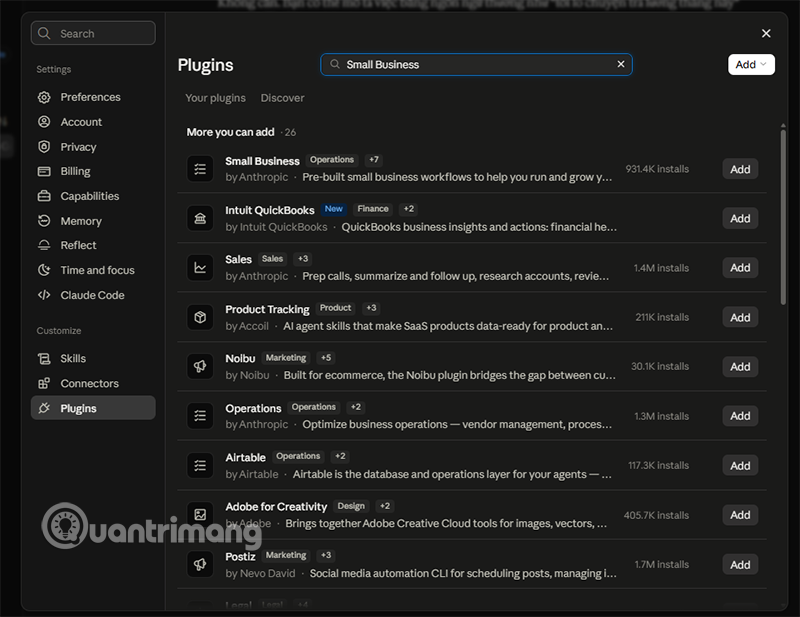Click the Operations plugin checklist icon
The image size is (800, 617).
click(x=200, y=416)
